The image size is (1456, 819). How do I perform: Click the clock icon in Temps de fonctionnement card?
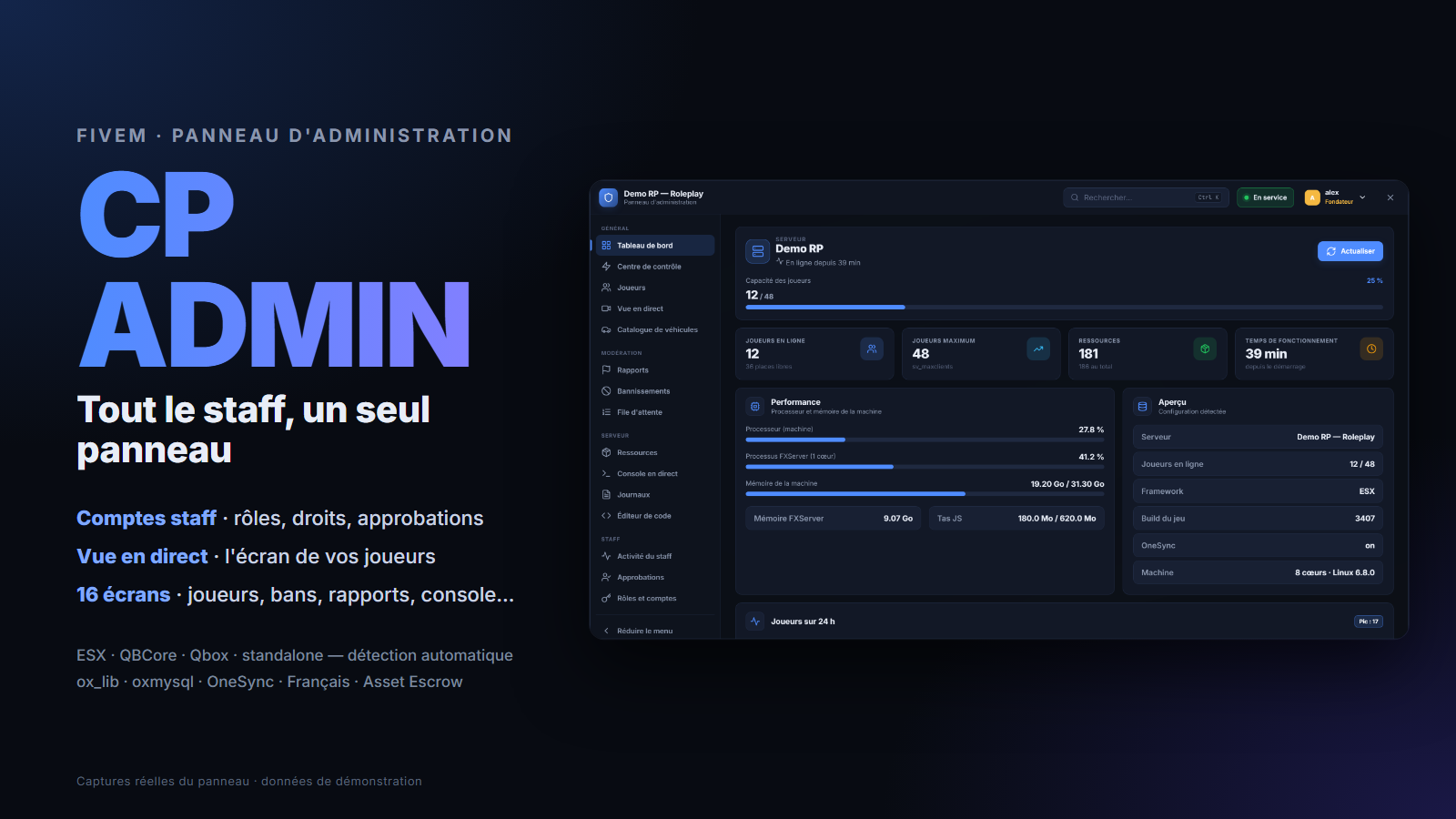coord(1371,349)
